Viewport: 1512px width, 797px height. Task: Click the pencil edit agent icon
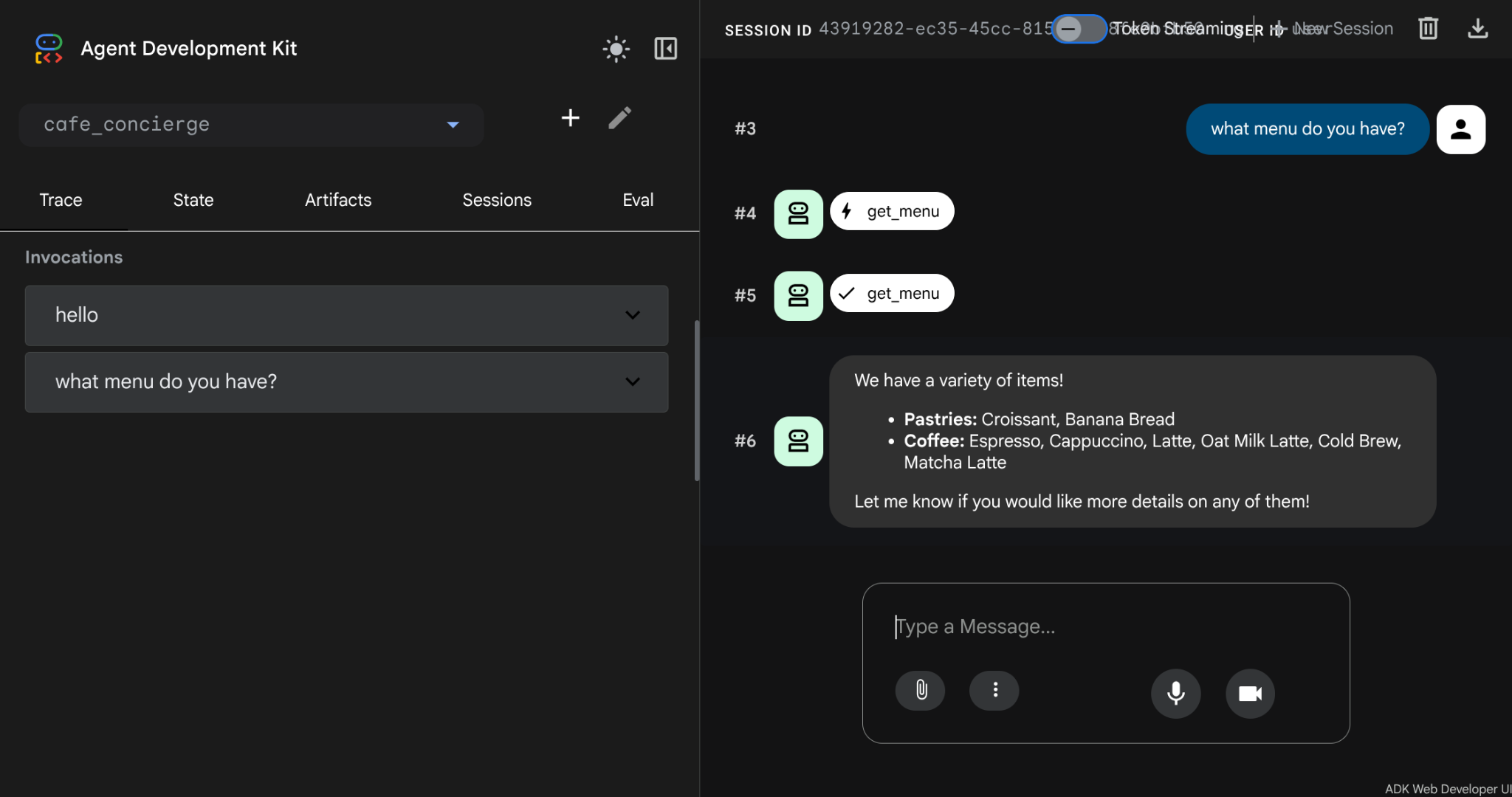click(x=619, y=118)
